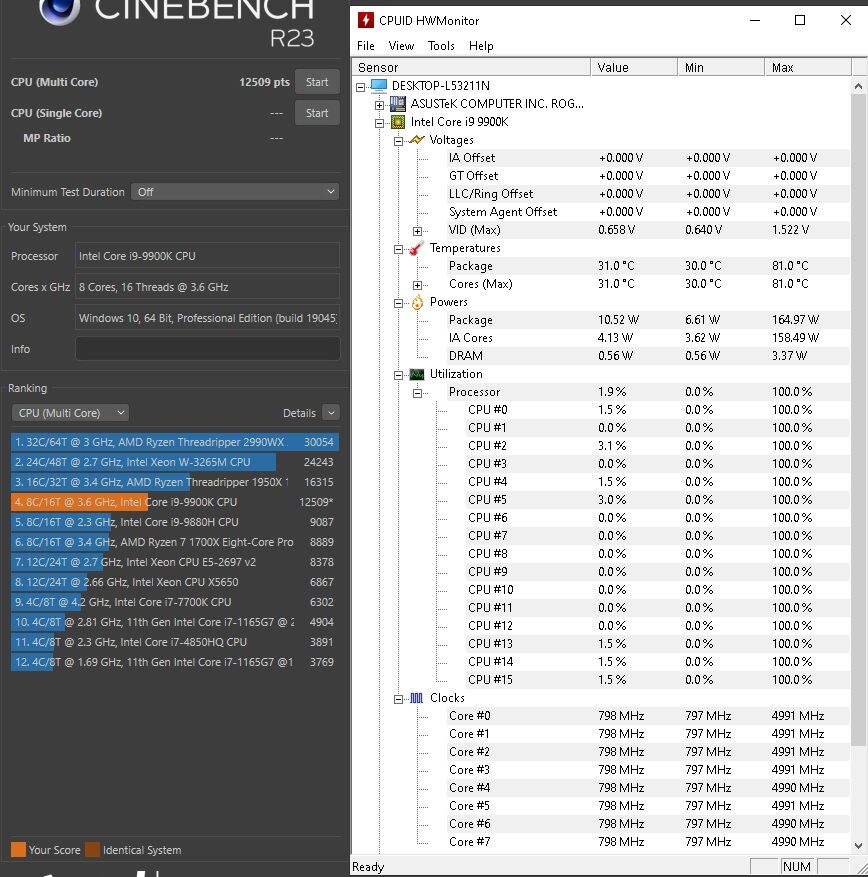Start the CPU (Single Core) test
This screenshot has width=868, height=877.
[317, 113]
